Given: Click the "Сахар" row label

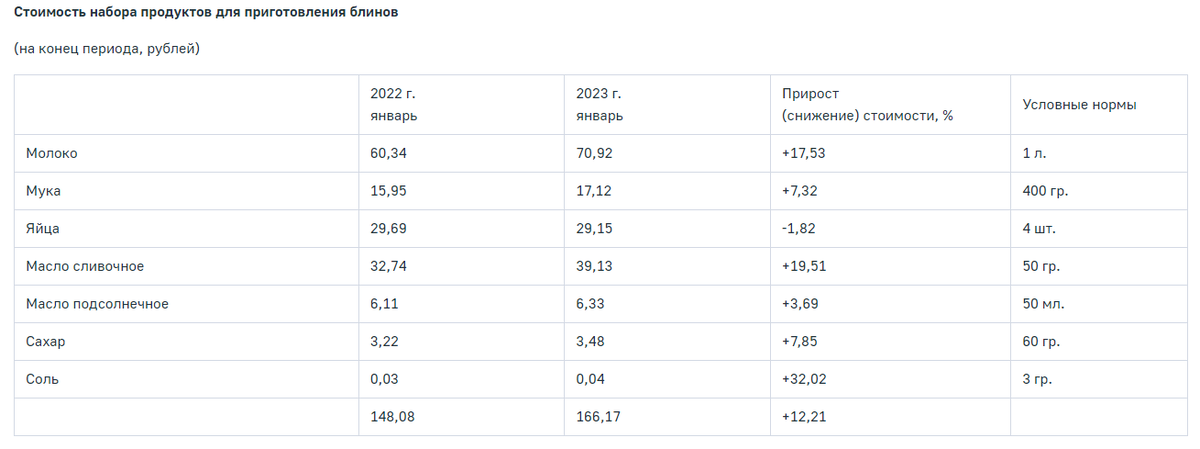Looking at the screenshot, I should [46, 342].
